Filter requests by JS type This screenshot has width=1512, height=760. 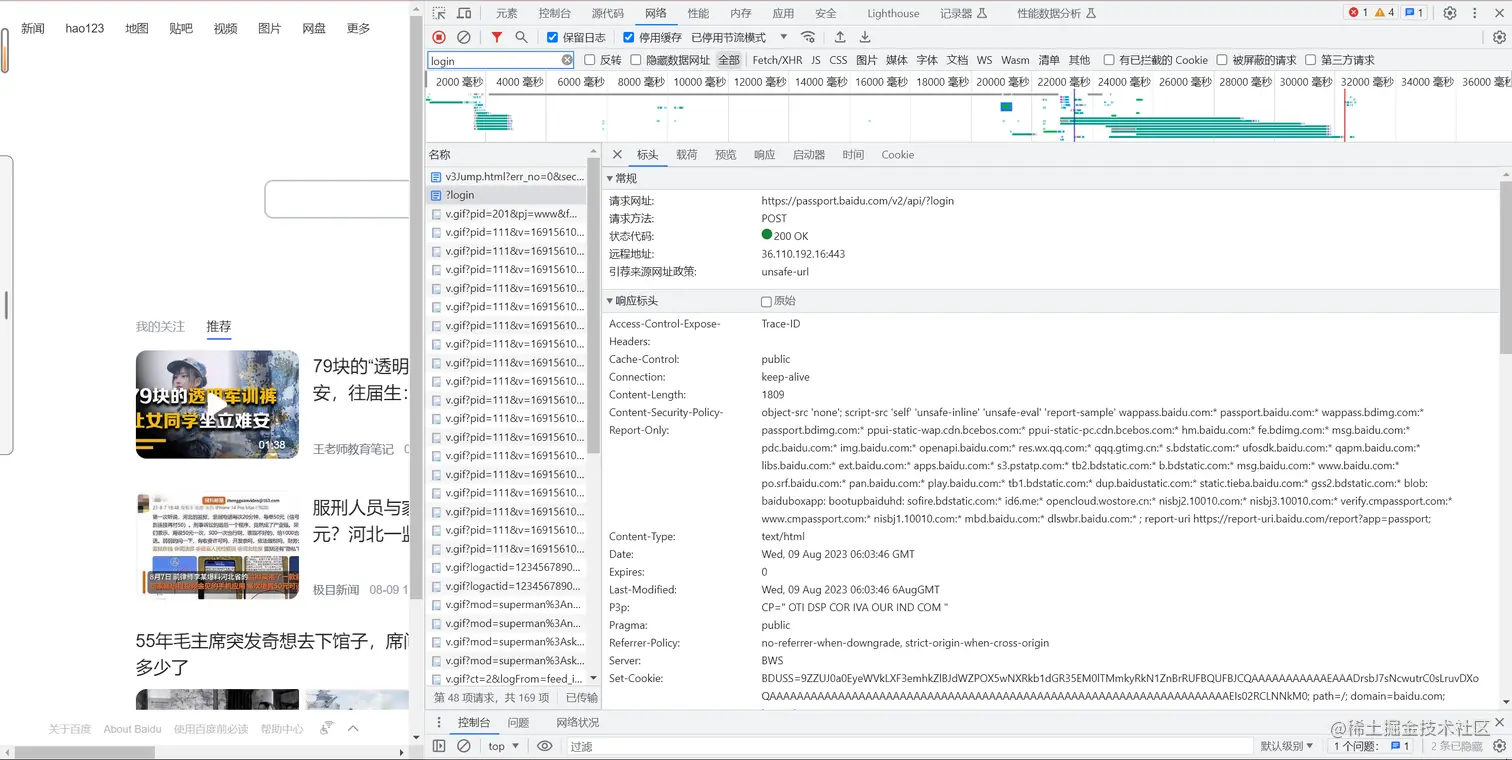click(816, 60)
